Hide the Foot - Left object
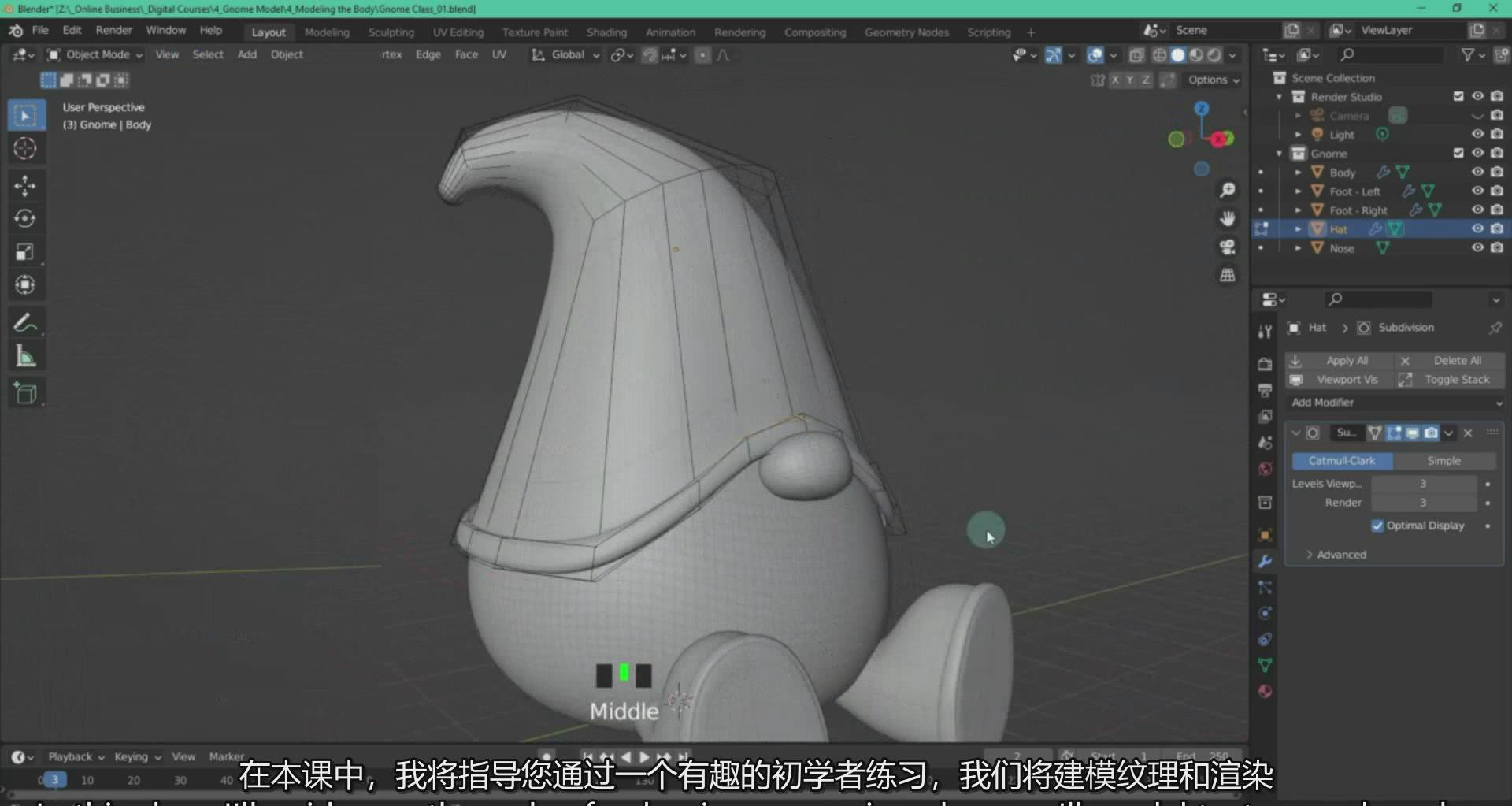The image size is (1512, 806). pyautogui.click(x=1477, y=191)
